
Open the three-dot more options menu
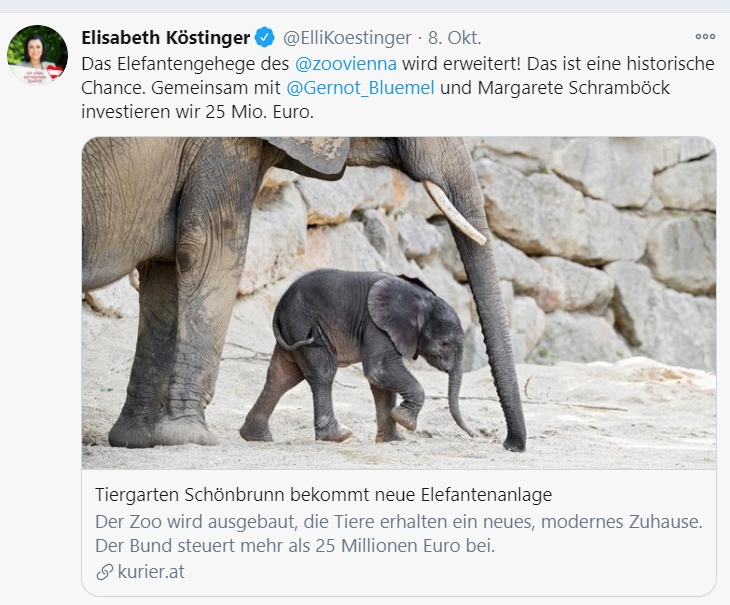705,37
